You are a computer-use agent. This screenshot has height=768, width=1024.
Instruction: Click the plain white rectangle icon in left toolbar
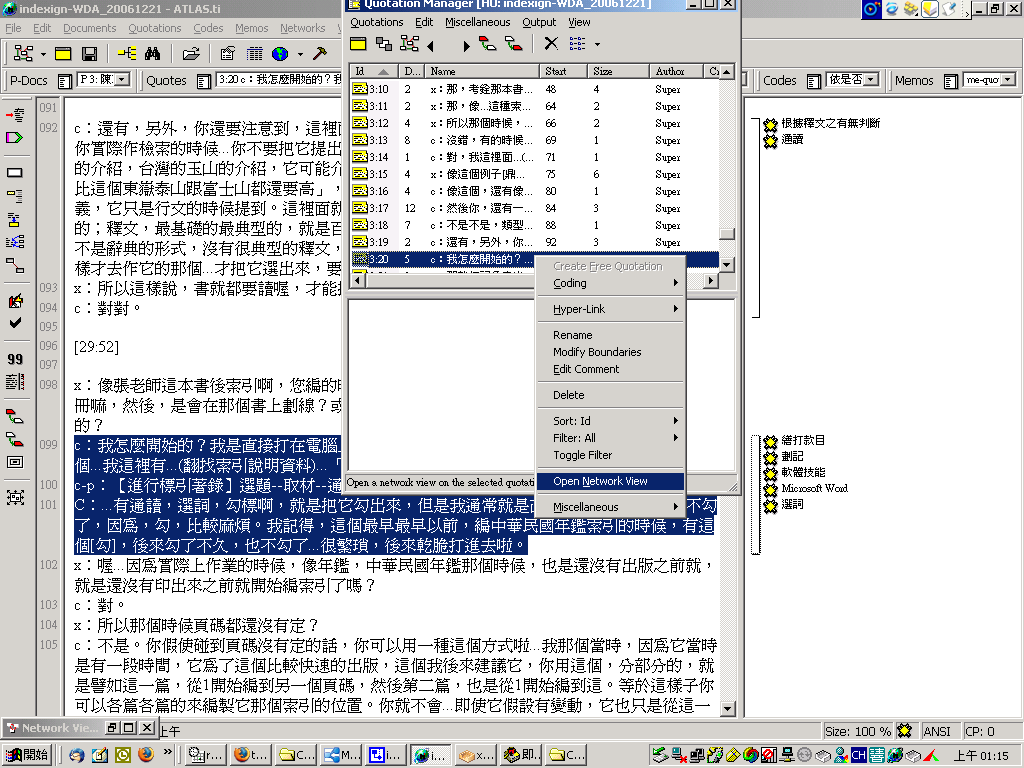[15, 173]
